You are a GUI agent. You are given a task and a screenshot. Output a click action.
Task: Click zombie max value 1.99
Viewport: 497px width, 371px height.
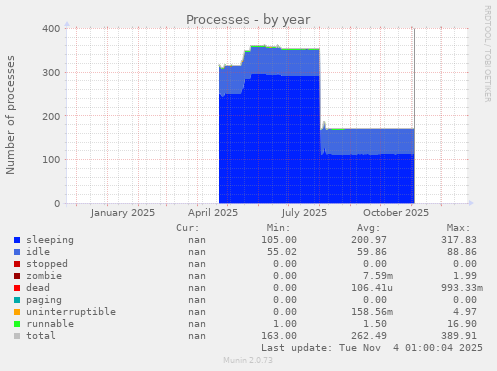point(465,276)
